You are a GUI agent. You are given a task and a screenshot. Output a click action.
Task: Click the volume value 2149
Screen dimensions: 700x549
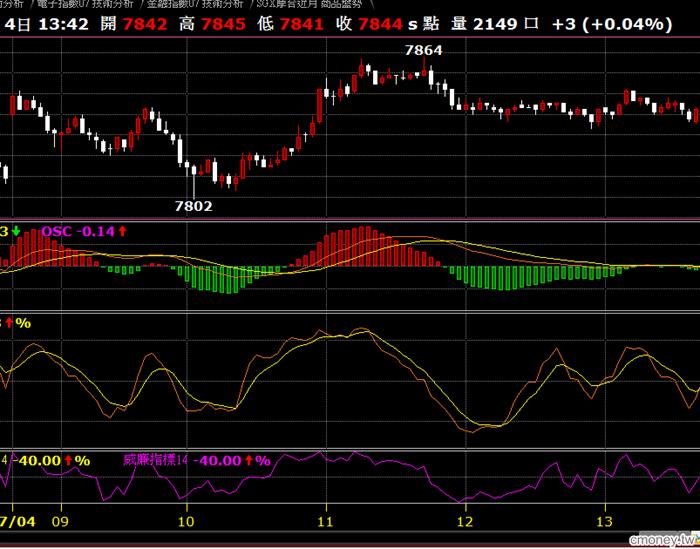496,24
